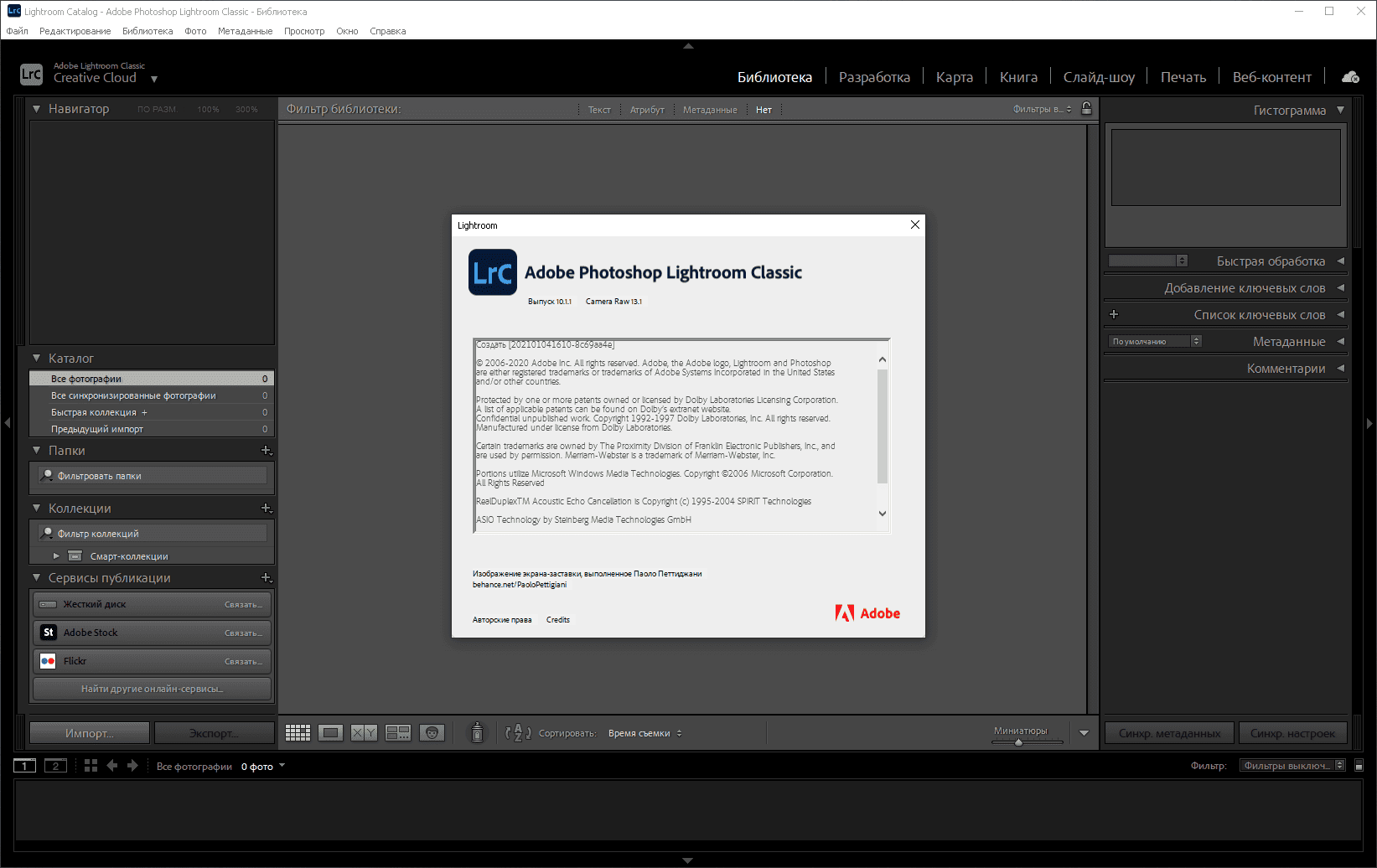
Task: Select the Painter spray can tool
Action: (477, 732)
